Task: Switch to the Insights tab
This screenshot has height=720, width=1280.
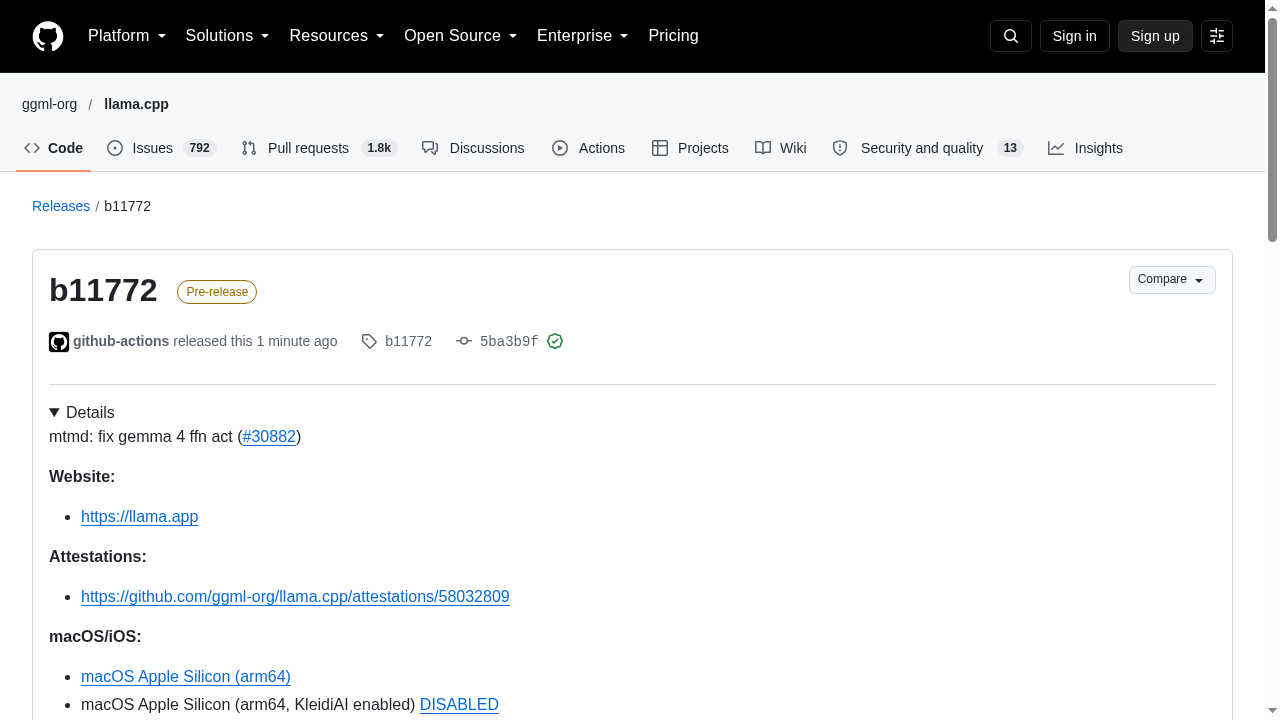Action: [1085, 148]
